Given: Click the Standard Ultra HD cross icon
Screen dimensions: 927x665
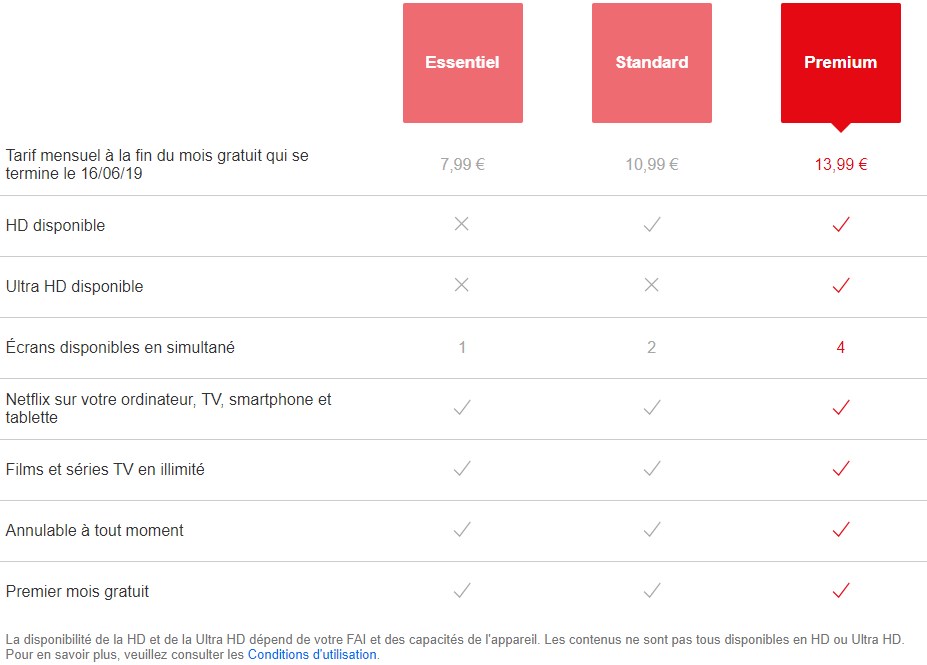Looking at the screenshot, I should (652, 286).
